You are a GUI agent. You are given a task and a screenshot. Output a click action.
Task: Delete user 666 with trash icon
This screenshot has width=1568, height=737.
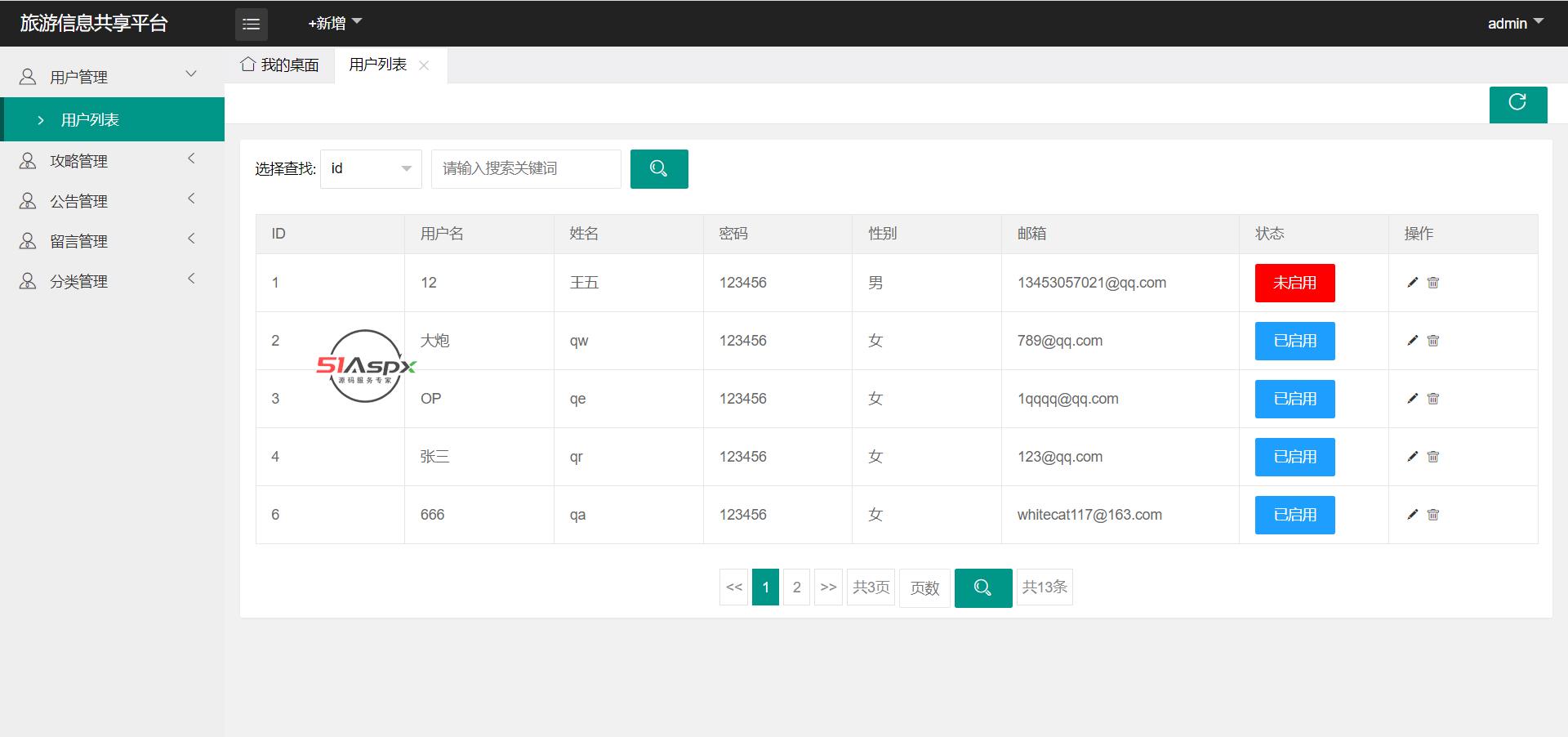pos(1432,515)
